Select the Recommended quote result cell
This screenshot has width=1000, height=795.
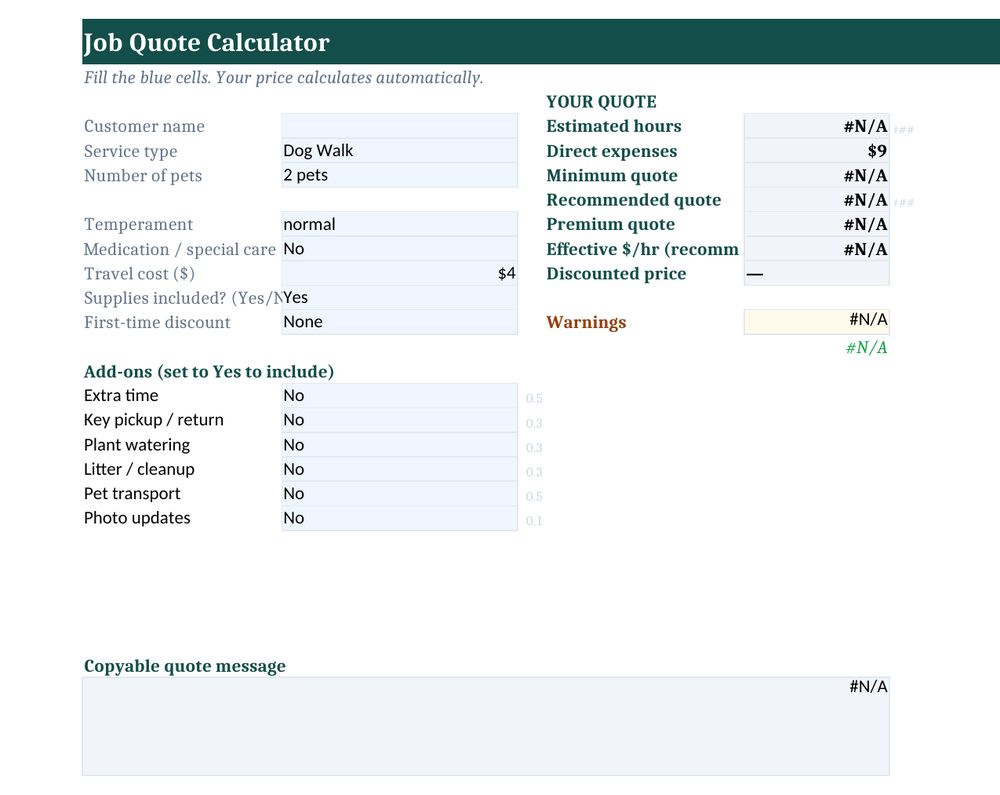point(816,200)
